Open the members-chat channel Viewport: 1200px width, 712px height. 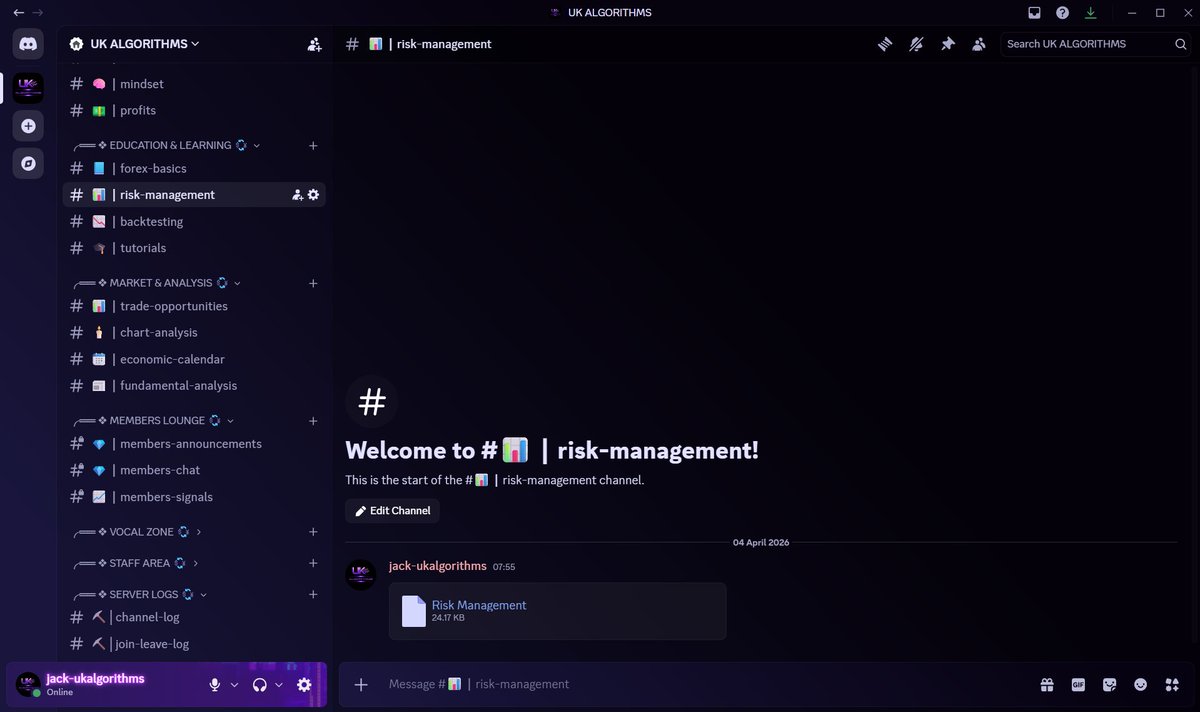point(194,470)
